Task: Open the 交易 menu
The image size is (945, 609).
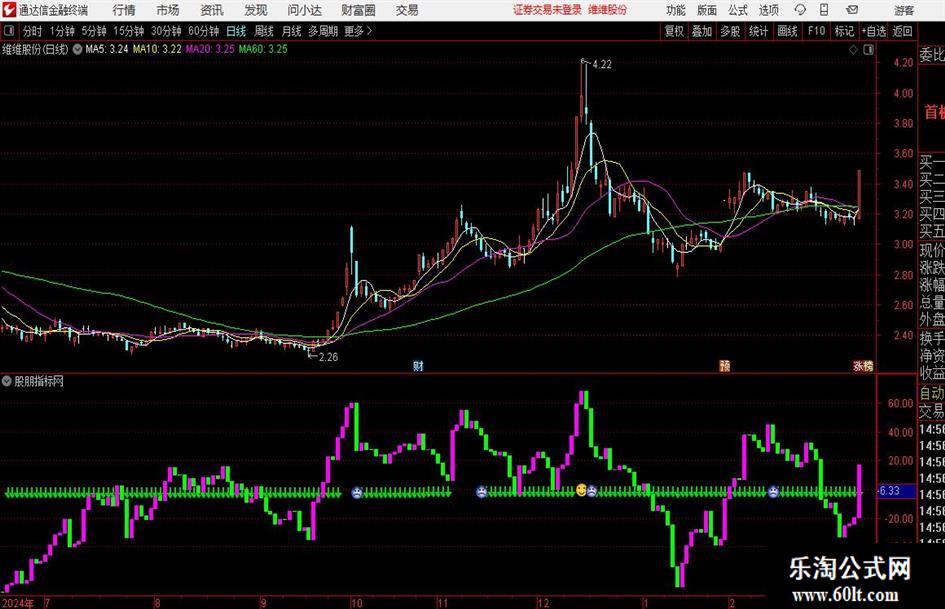Action: click(407, 10)
